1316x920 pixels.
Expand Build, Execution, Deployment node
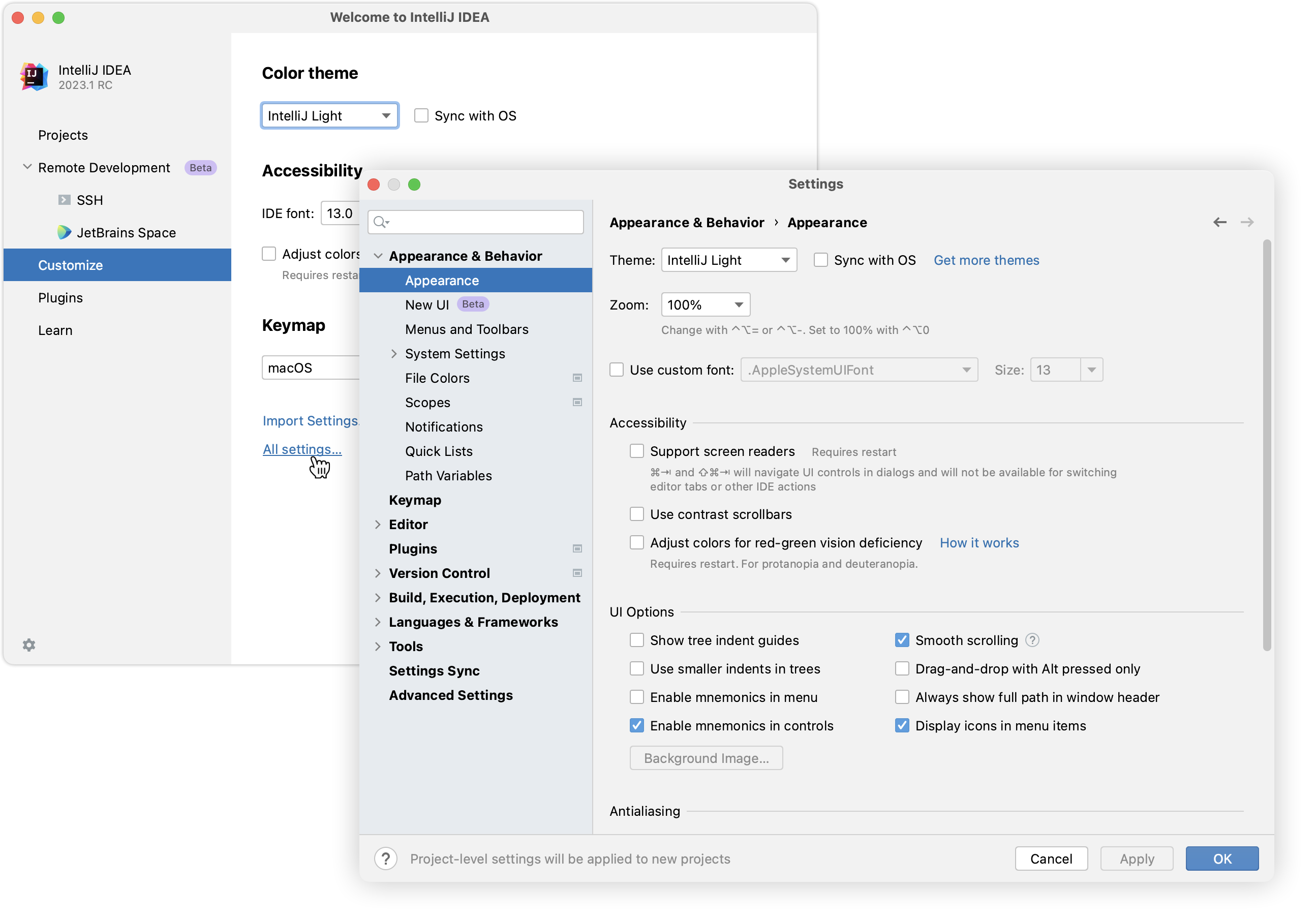(378, 598)
